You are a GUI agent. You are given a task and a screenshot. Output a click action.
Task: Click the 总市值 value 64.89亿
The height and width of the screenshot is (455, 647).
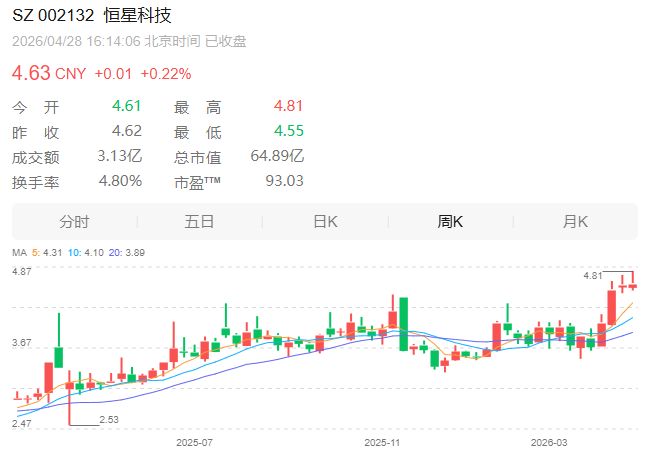pos(277,156)
